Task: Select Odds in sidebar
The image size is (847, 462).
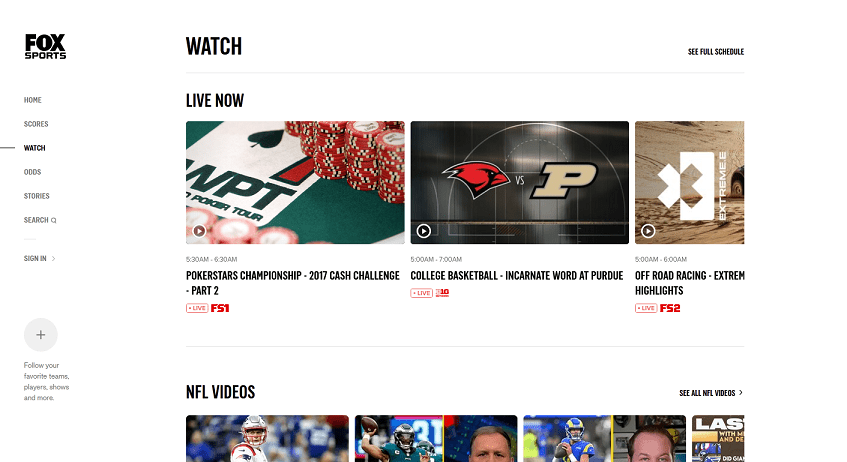Action: pyautogui.click(x=32, y=172)
